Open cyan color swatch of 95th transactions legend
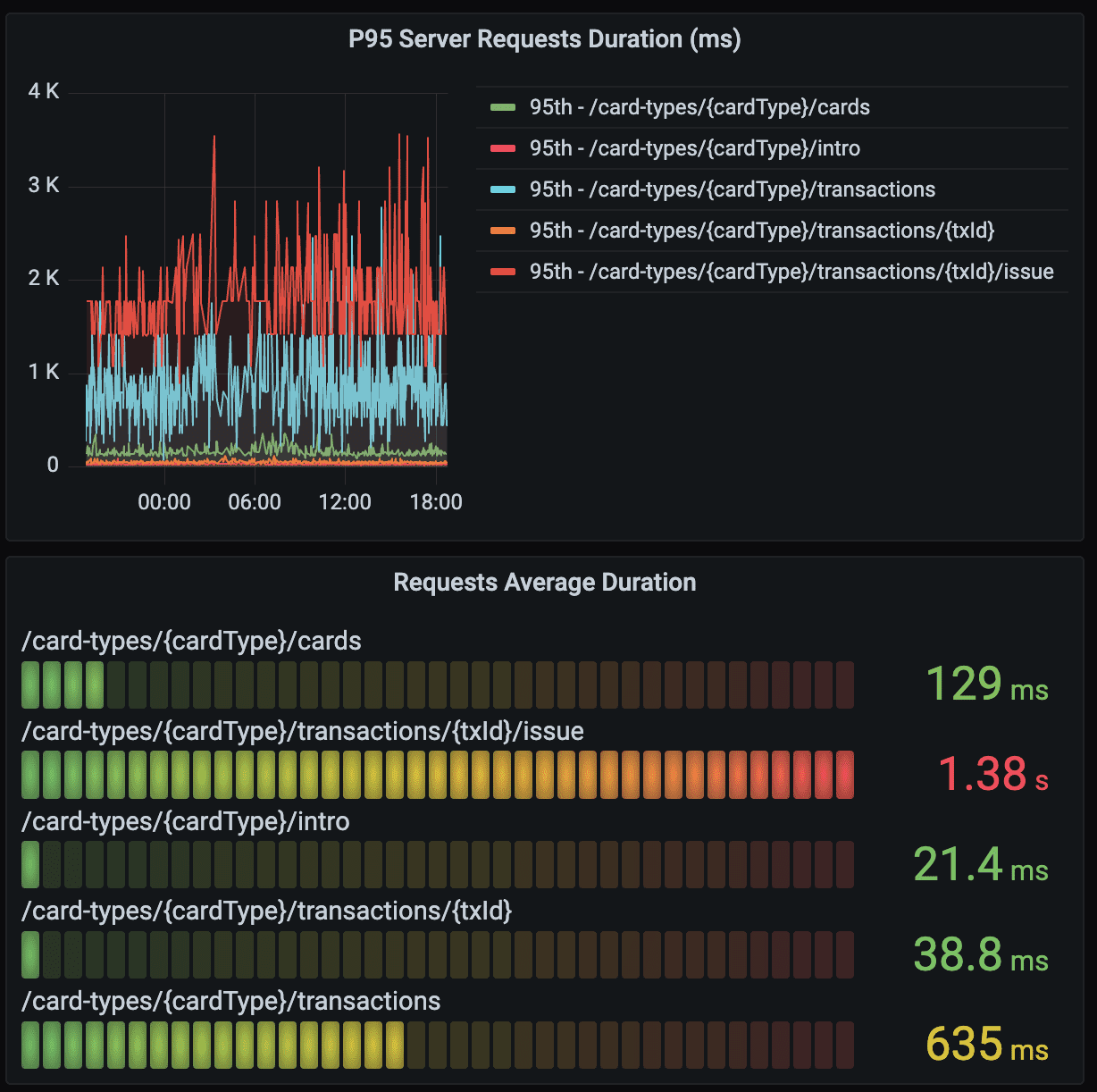Viewport: 1097px width, 1092px height. click(x=503, y=189)
